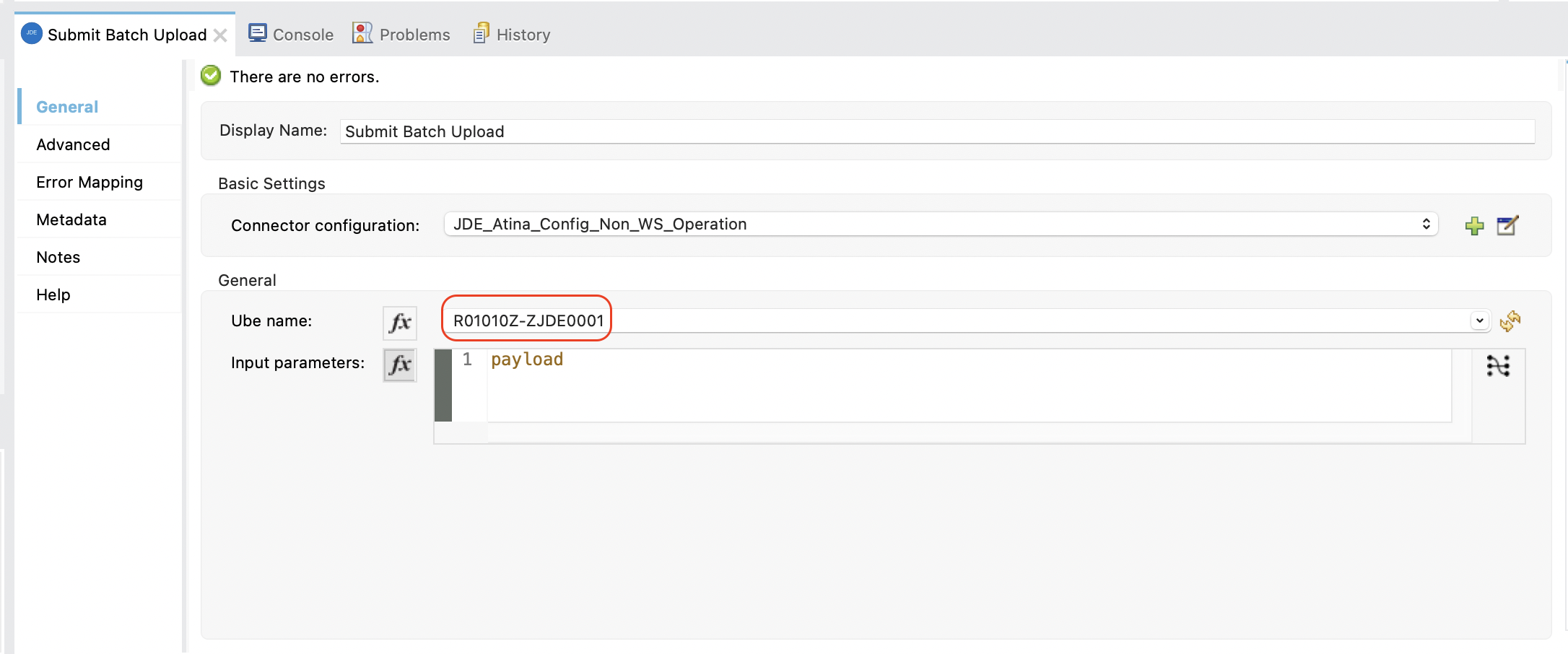
Task: Expand the Ube name dropdown arrow
Action: click(x=1479, y=321)
